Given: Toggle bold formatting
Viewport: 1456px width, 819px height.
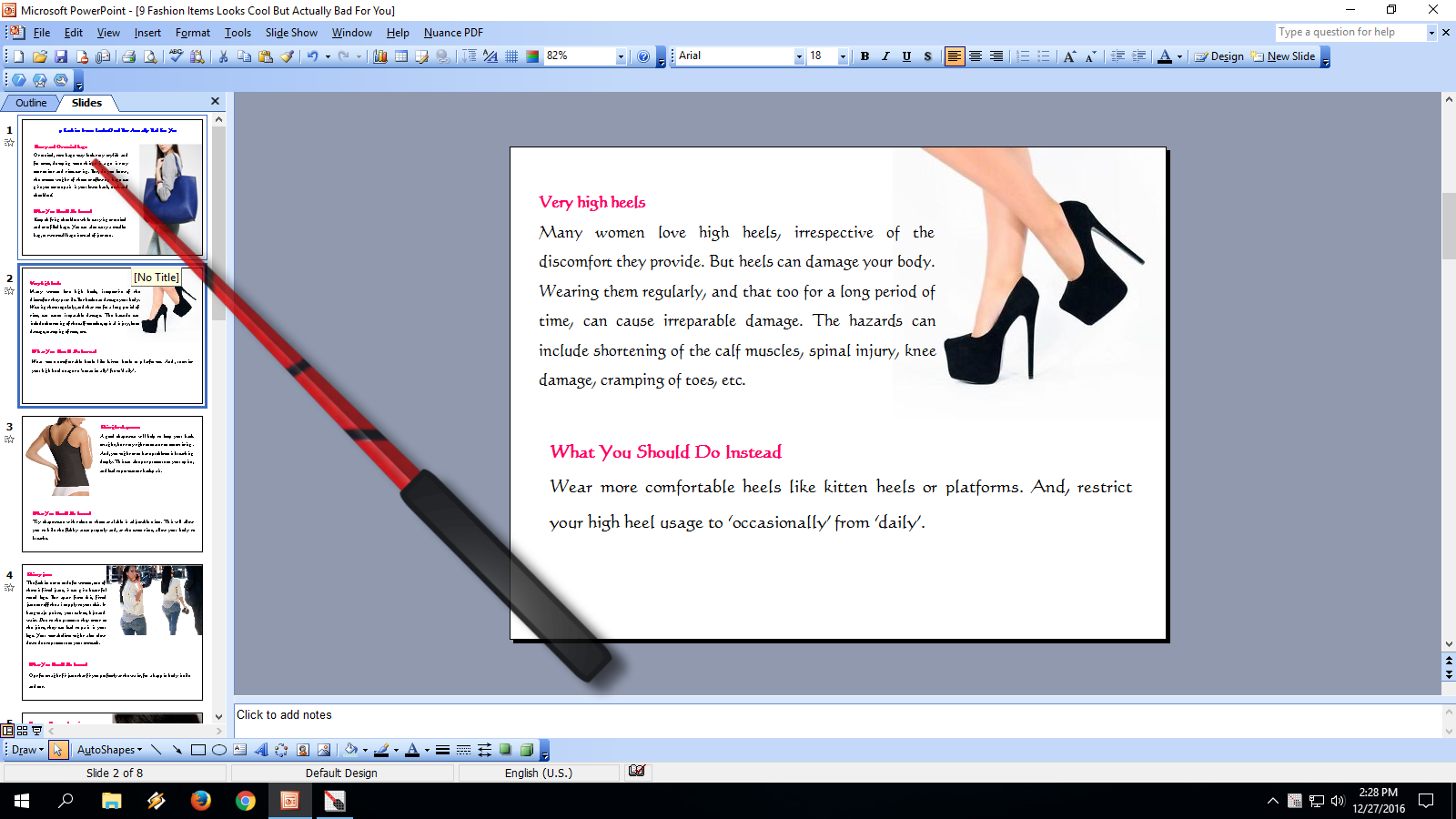Looking at the screenshot, I should 864,56.
